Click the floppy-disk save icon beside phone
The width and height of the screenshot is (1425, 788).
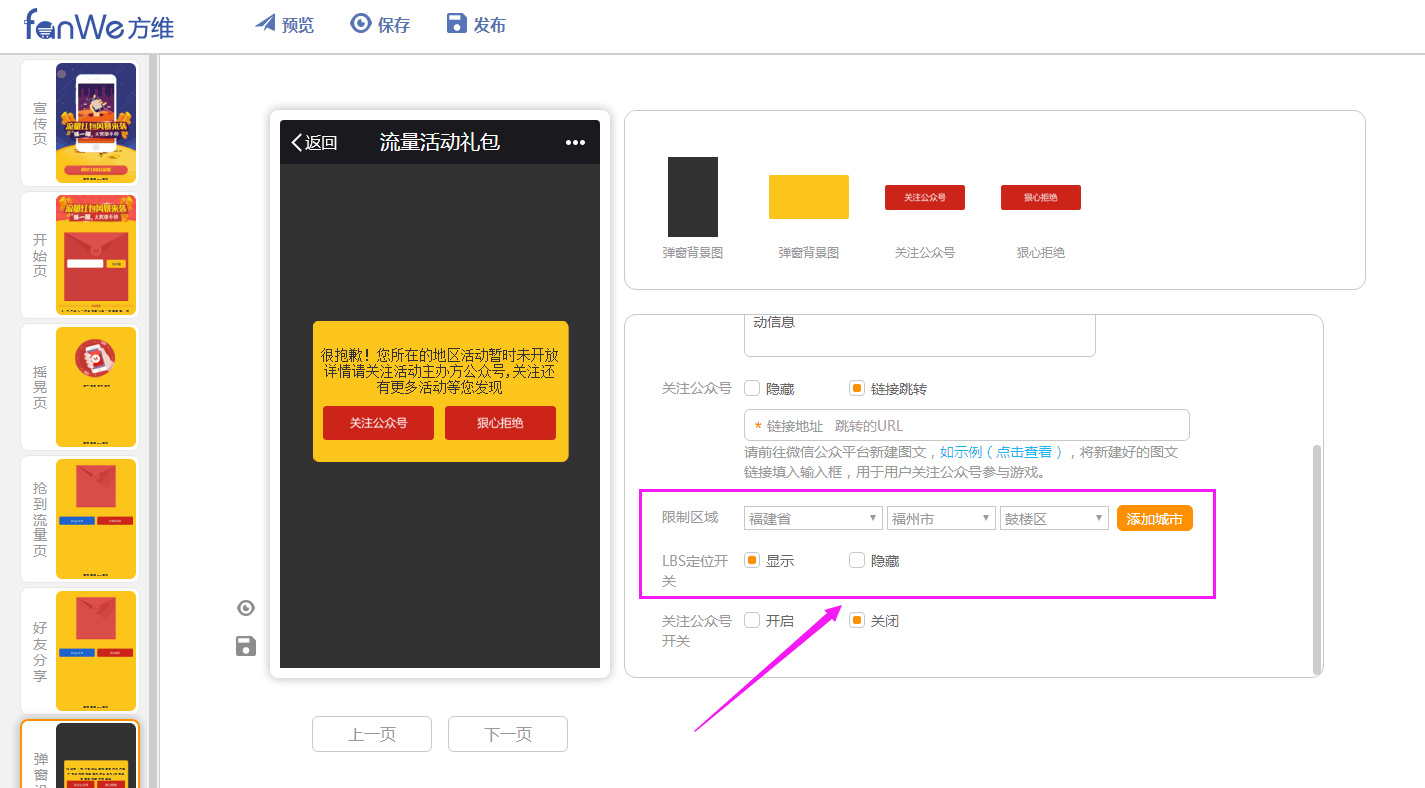click(246, 646)
